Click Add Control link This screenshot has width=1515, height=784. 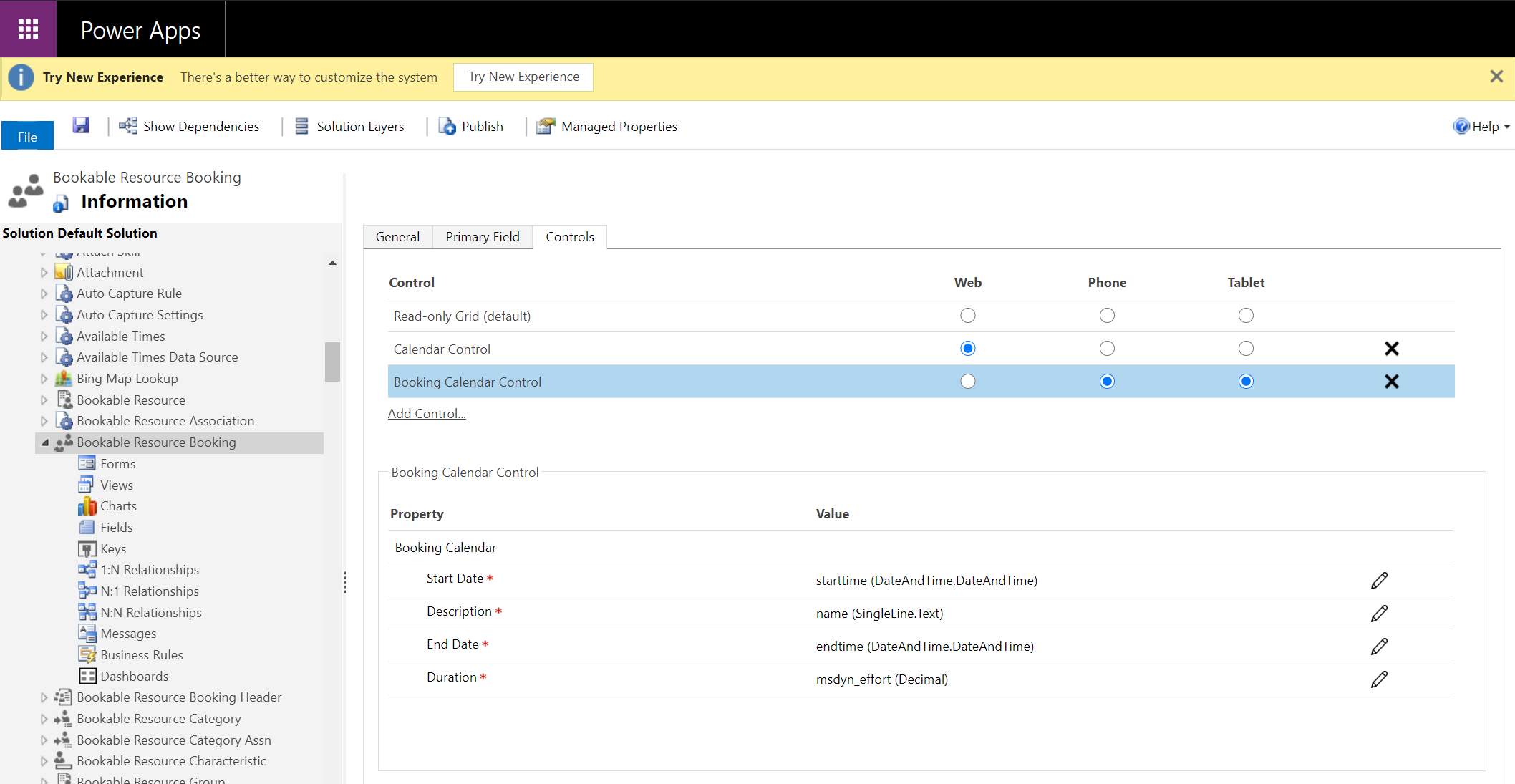pos(426,412)
